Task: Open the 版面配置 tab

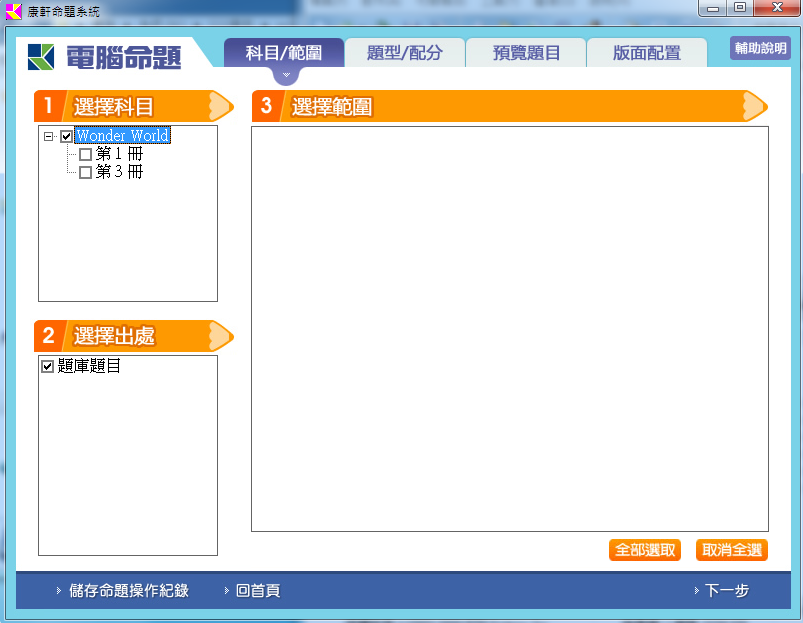Action: [647, 53]
